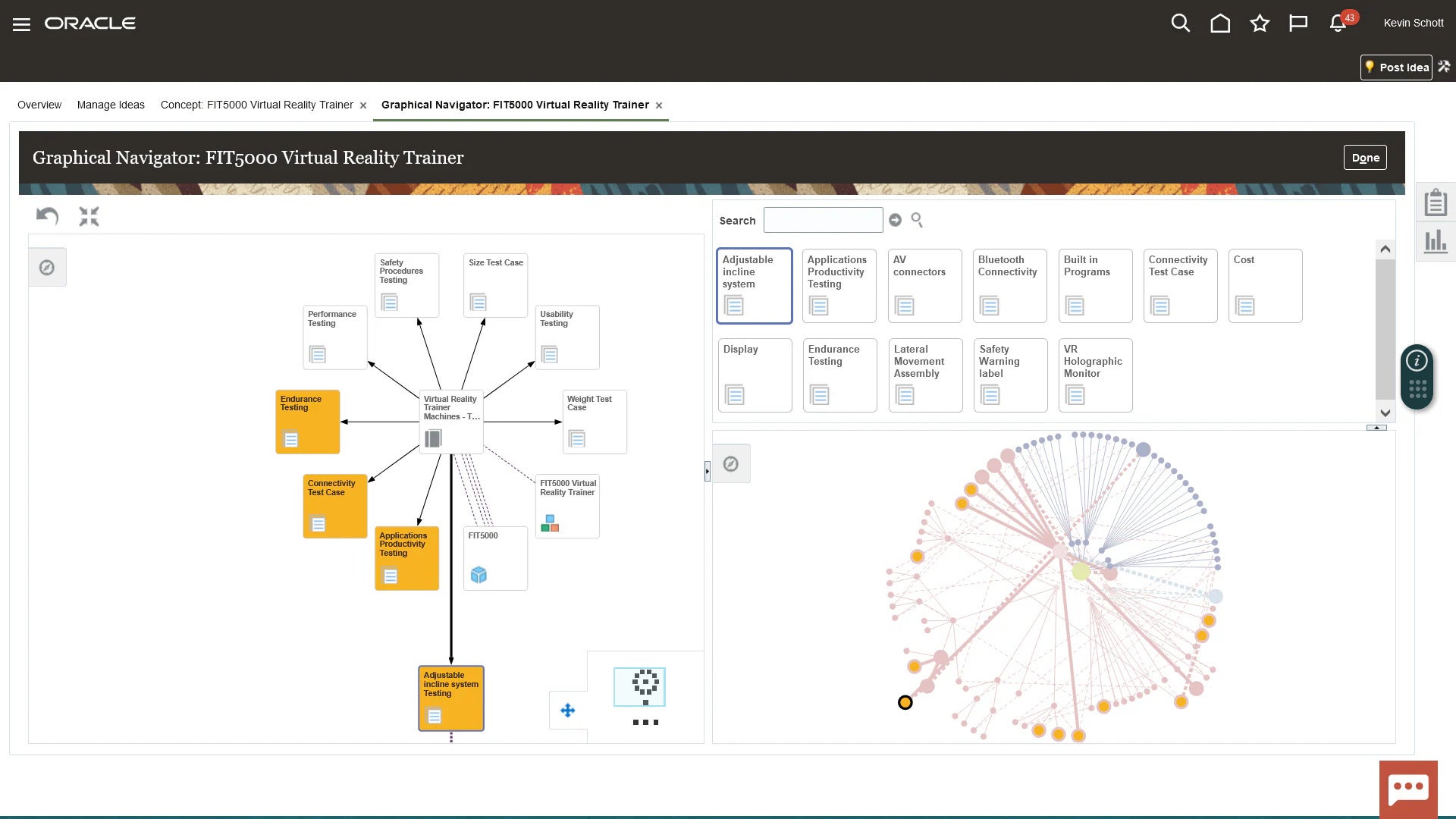The height and width of the screenshot is (819, 1456).
Task: Open the notifications bell icon
Action: (1338, 24)
